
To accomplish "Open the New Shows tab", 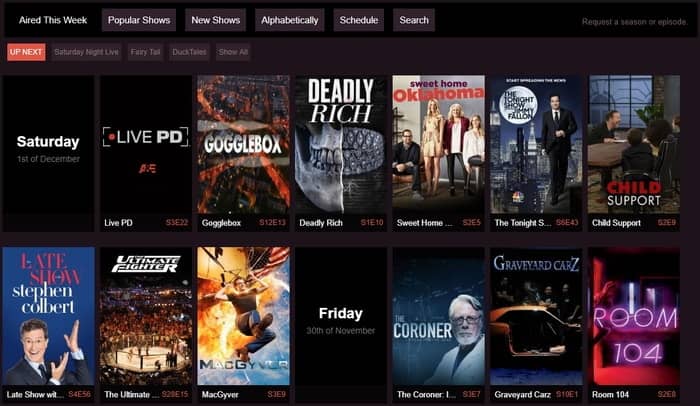I will coord(216,20).
